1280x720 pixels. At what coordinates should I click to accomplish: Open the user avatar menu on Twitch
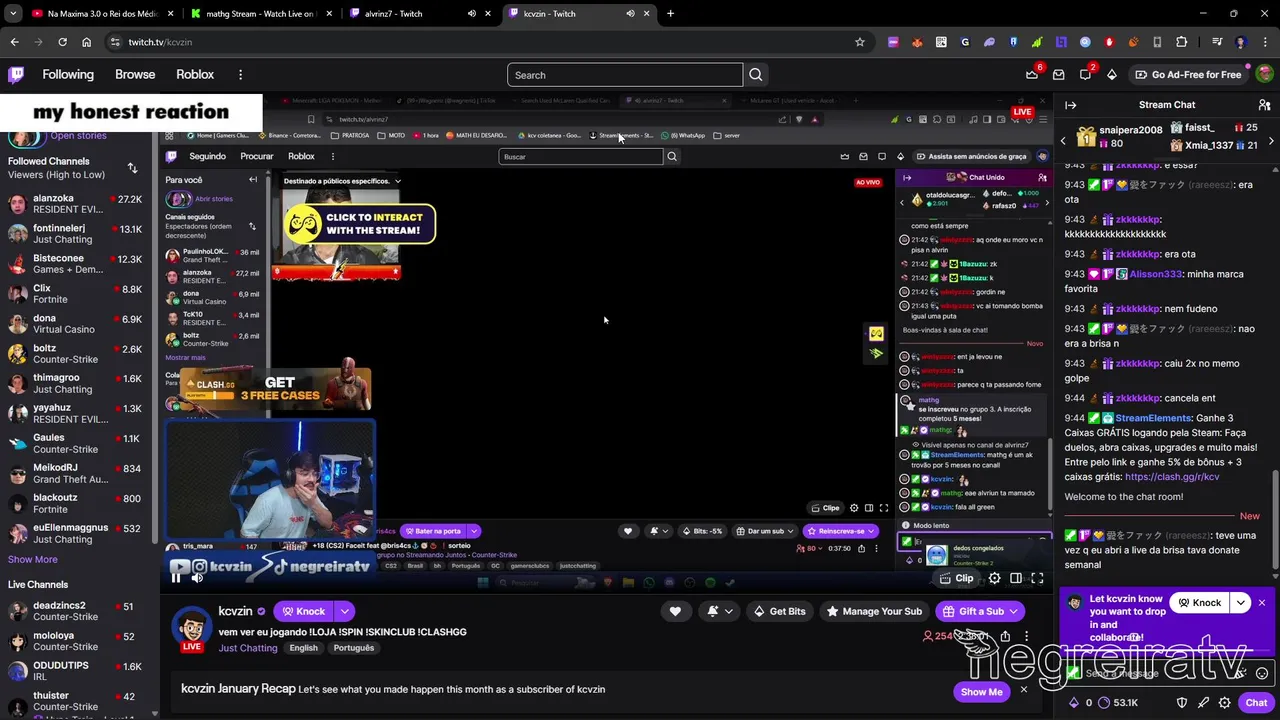point(1264,74)
